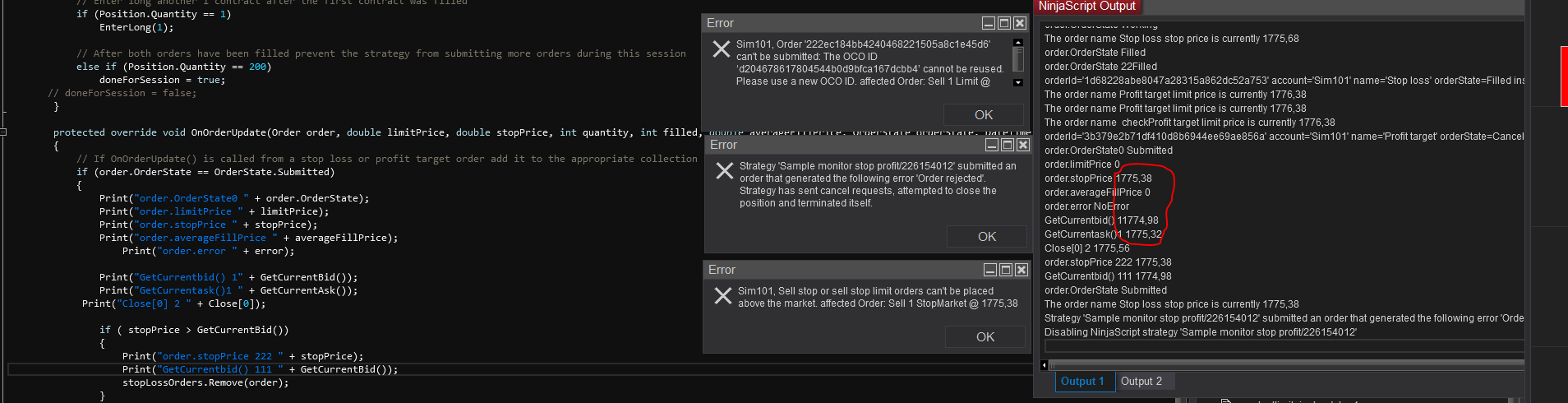The image size is (1568, 403).
Task: Click the horizontal scrollbar track in NinjaScript Output
Action: [1282, 365]
